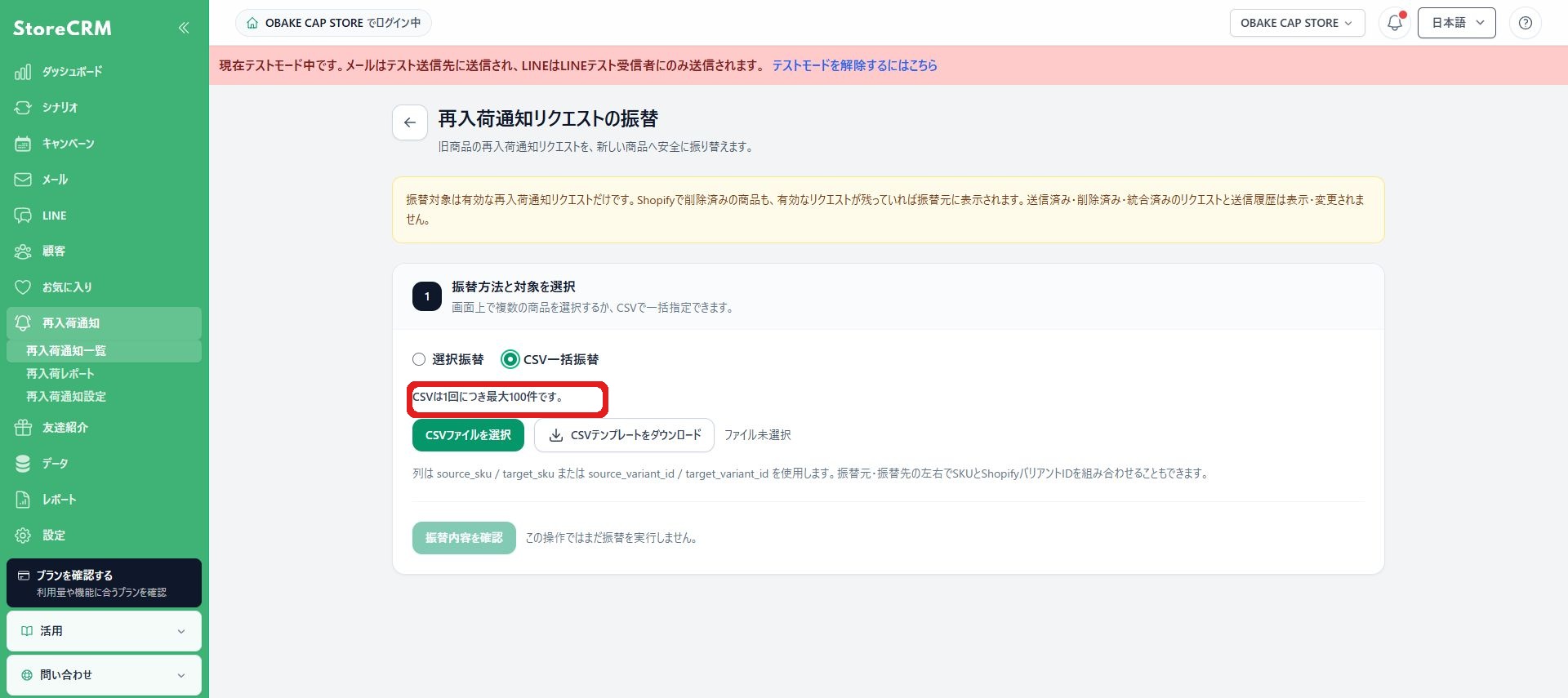Open メール from the sidebar
Image resolution: width=1568 pixels, height=698 pixels.
click(104, 180)
